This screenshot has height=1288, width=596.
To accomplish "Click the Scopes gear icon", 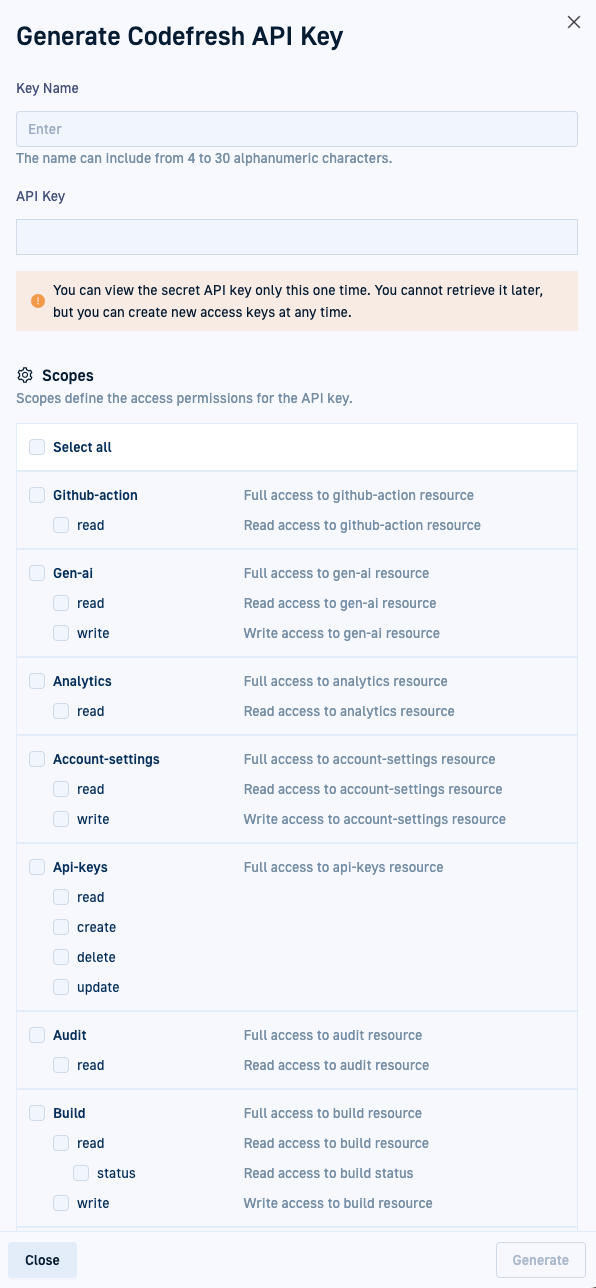I will click(26, 376).
